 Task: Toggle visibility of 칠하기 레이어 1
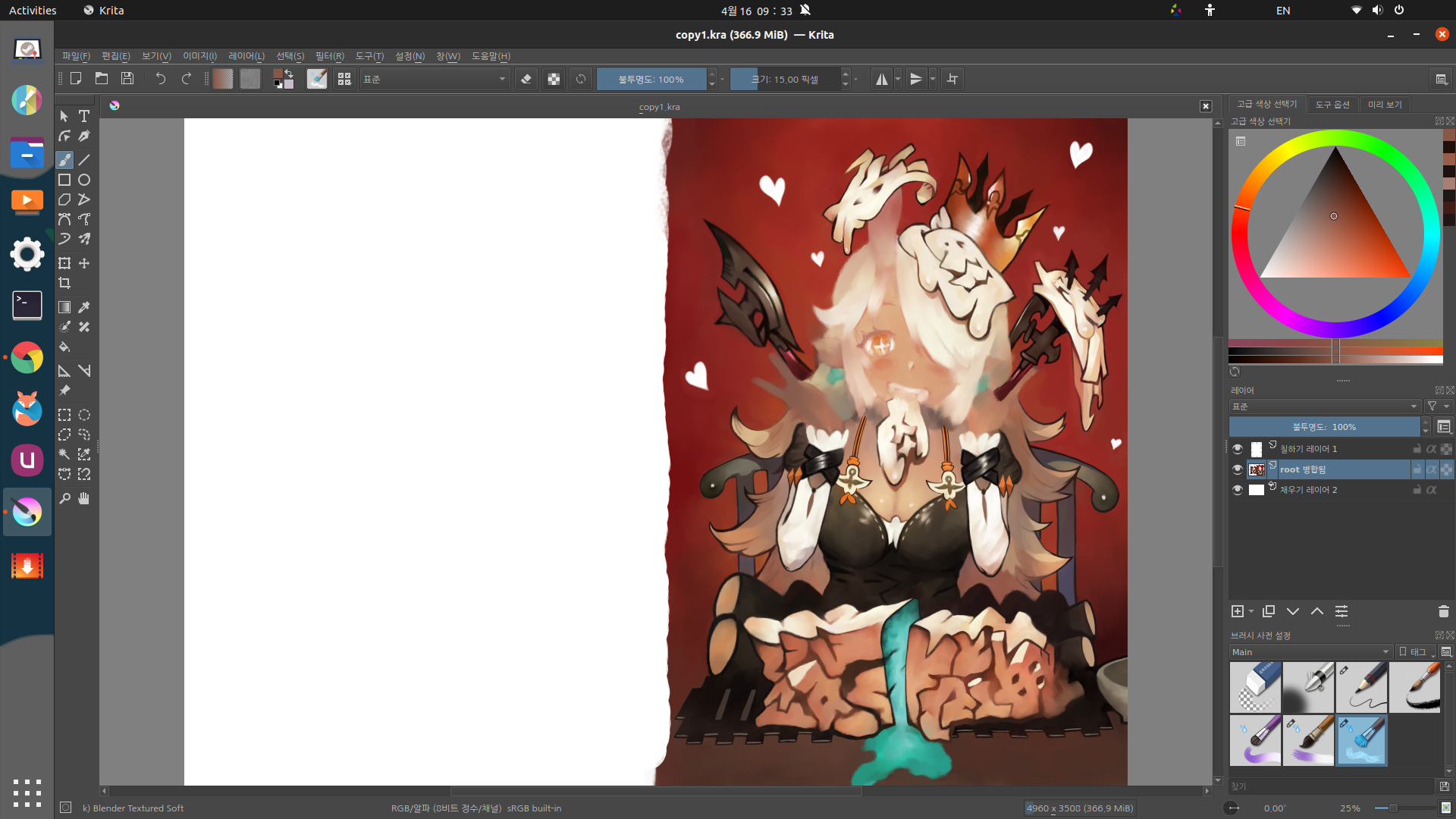(x=1237, y=449)
